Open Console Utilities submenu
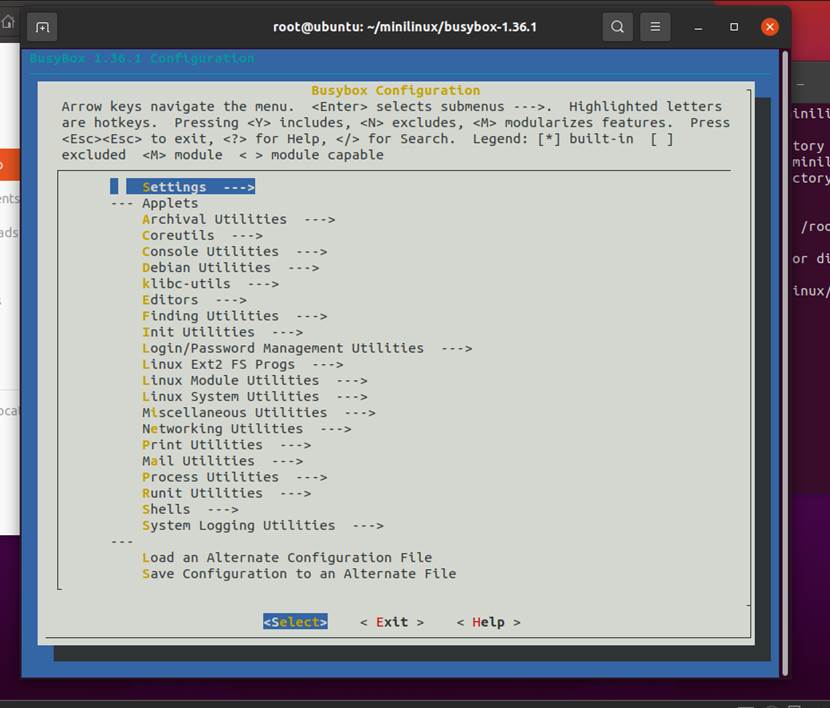 click(x=234, y=251)
